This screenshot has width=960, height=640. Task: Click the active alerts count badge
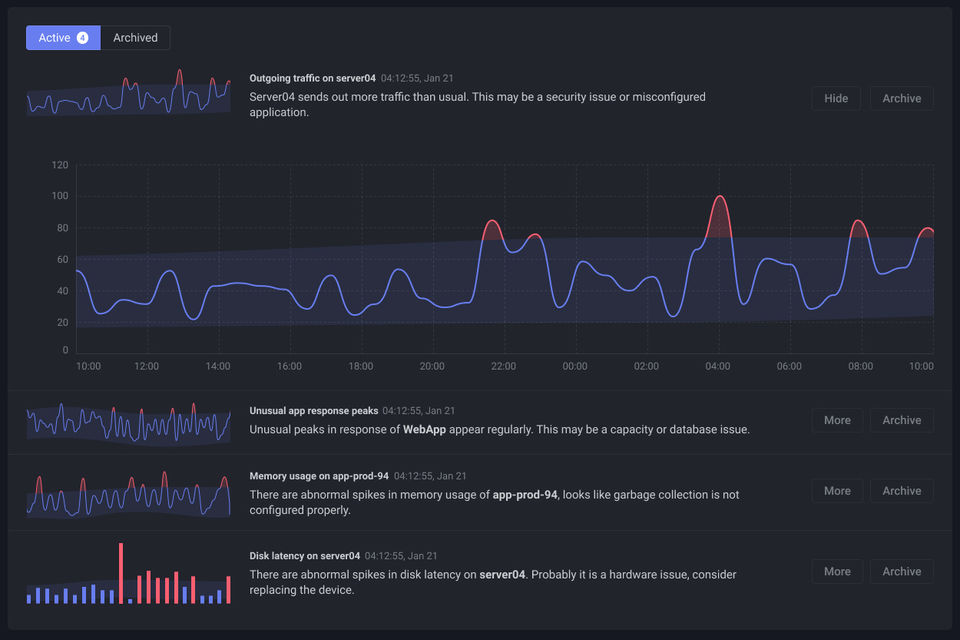pyautogui.click(x=82, y=38)
